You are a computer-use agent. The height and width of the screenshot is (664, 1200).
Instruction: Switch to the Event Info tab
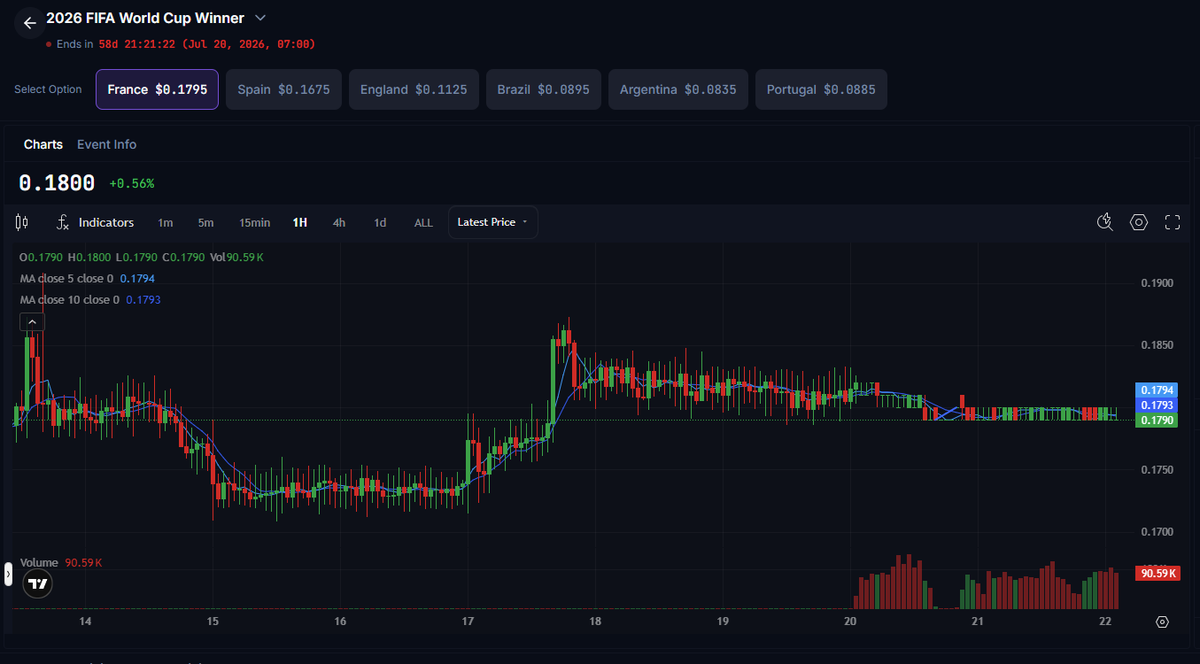tap(107, 144)
